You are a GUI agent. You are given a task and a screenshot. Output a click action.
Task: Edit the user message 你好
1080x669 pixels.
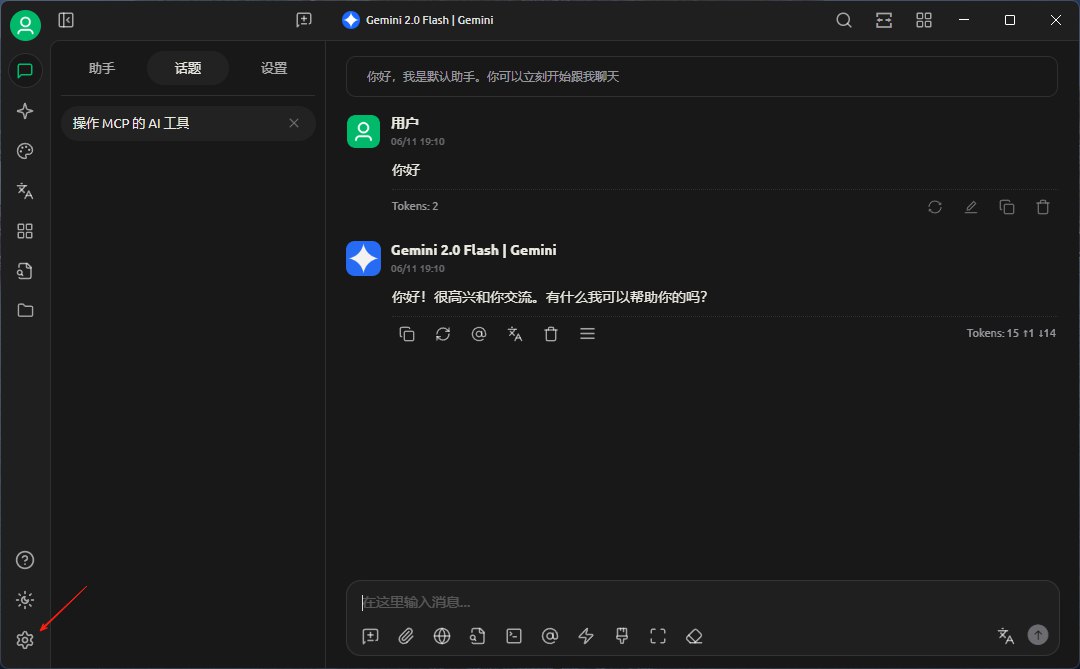(970, 207)
